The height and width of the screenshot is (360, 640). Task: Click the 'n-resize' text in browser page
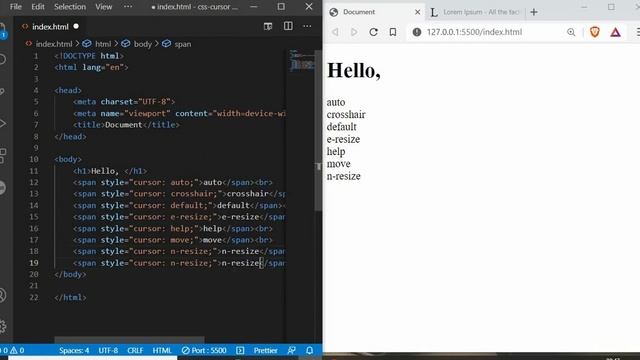[343, 176]
